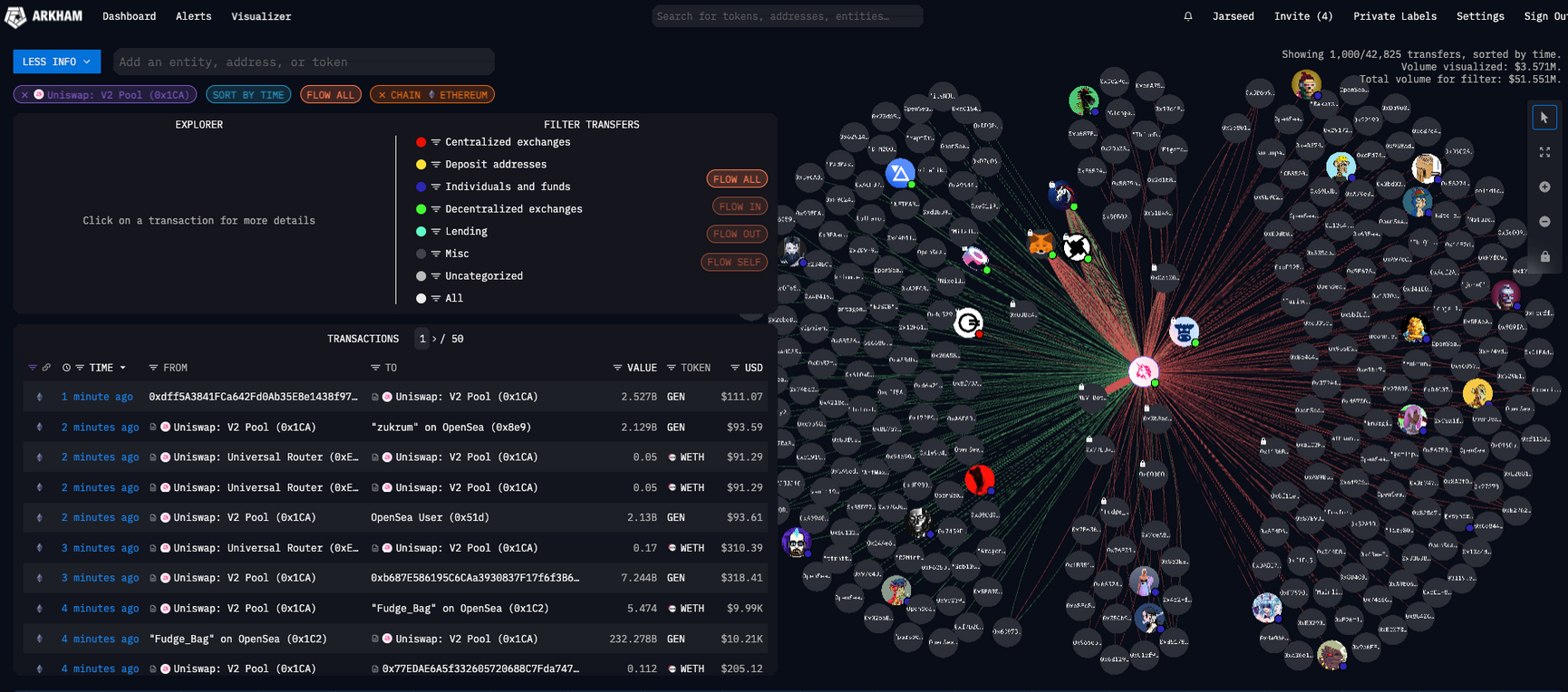Viewport: 1568px width, 692px height.
Task: Toggle Deposit addresses filter
Action: (x=481, y=165)
